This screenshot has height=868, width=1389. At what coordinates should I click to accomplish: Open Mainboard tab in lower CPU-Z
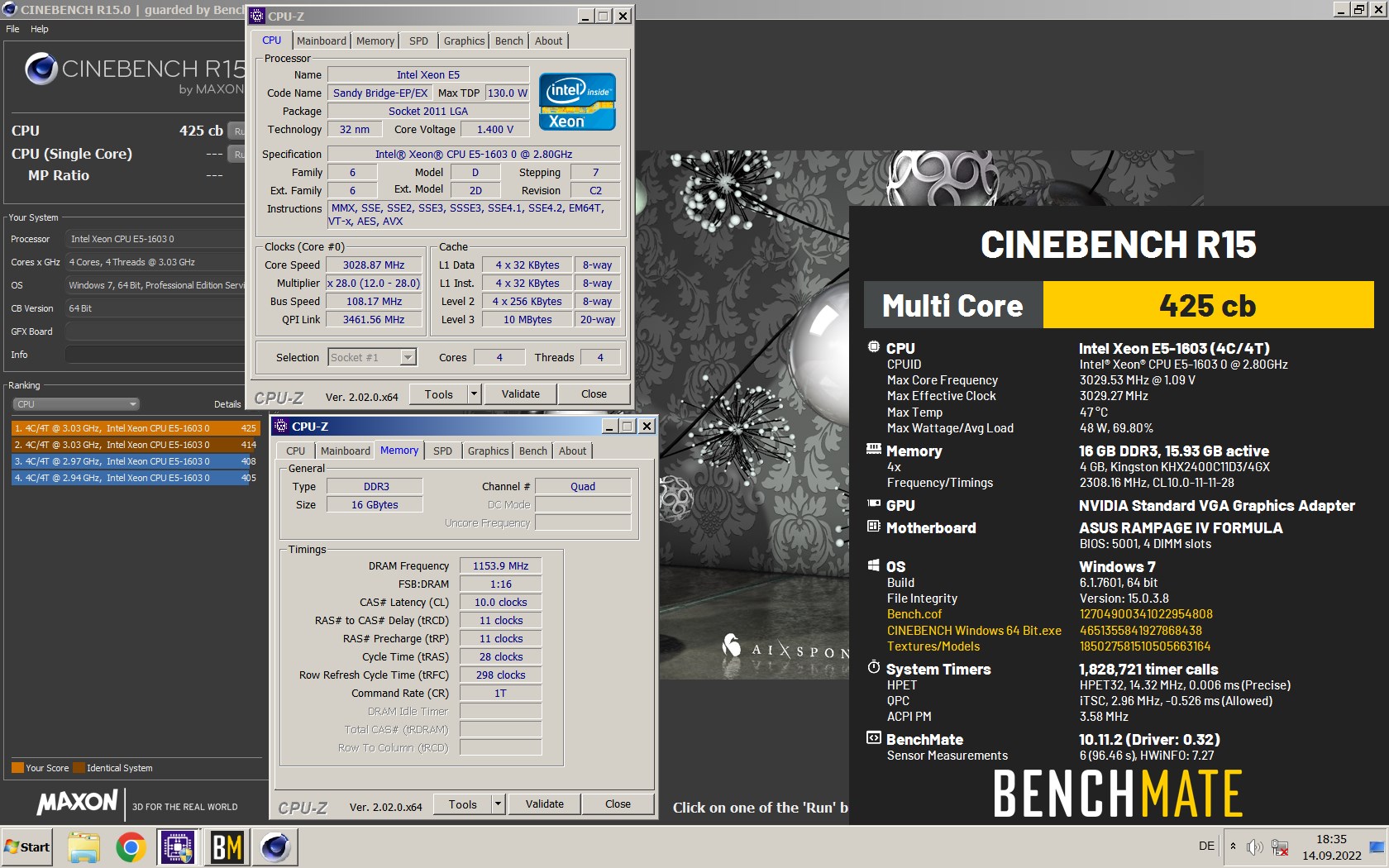(346, 451)
